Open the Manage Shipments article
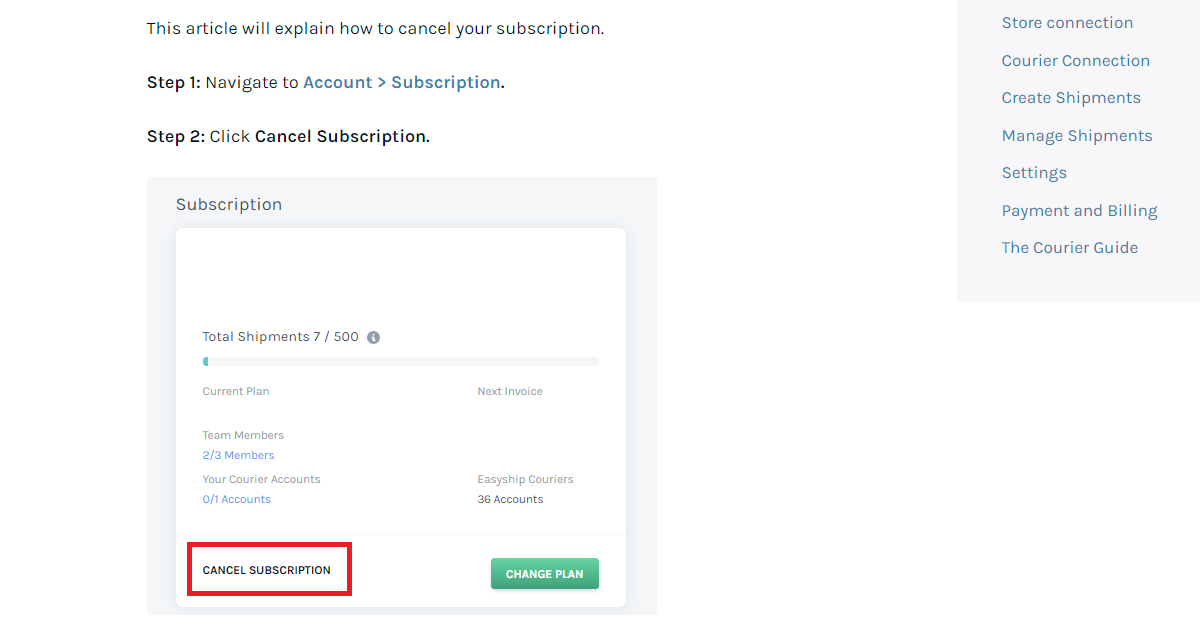1200x628 pixels. click(x=1077, y=135)
